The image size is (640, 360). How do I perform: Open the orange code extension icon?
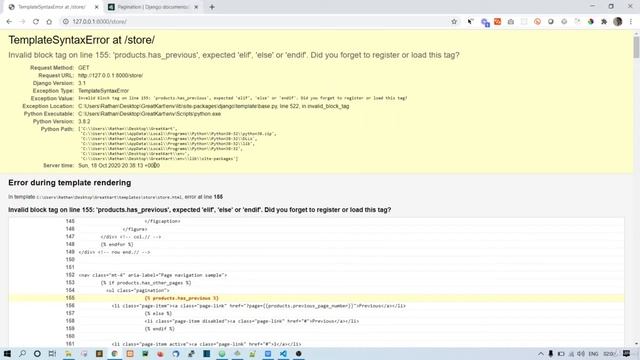pyautogui.click(x=498, y=22)
